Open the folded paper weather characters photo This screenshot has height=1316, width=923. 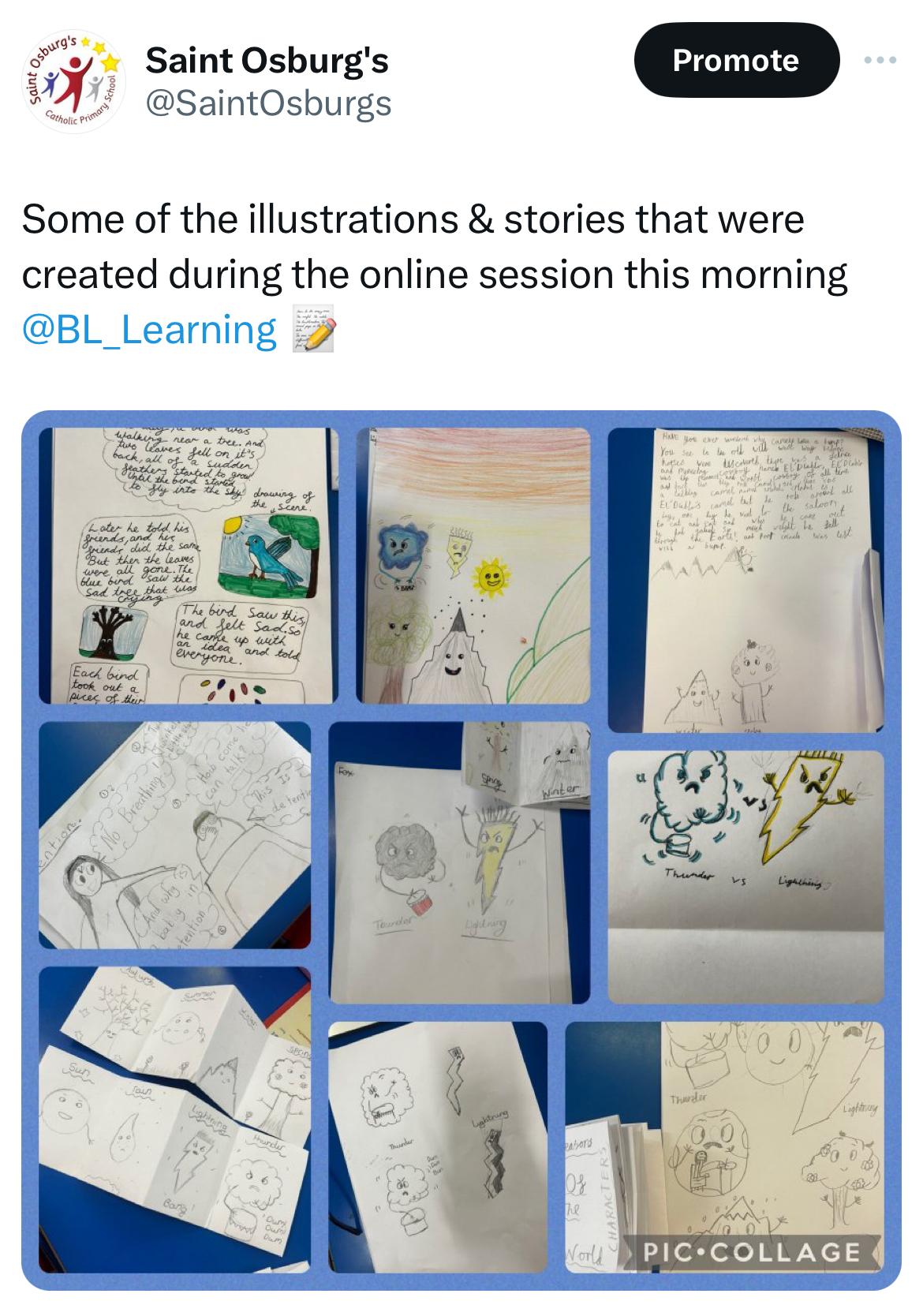tap(174, 1119)
